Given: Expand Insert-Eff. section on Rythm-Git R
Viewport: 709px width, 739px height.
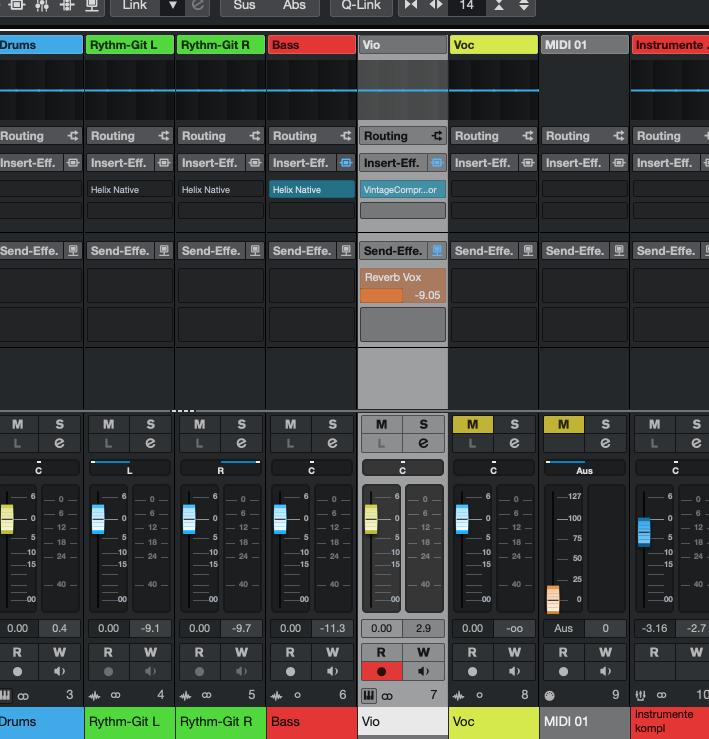Looking at the screenshot, I should pos(210,163).
